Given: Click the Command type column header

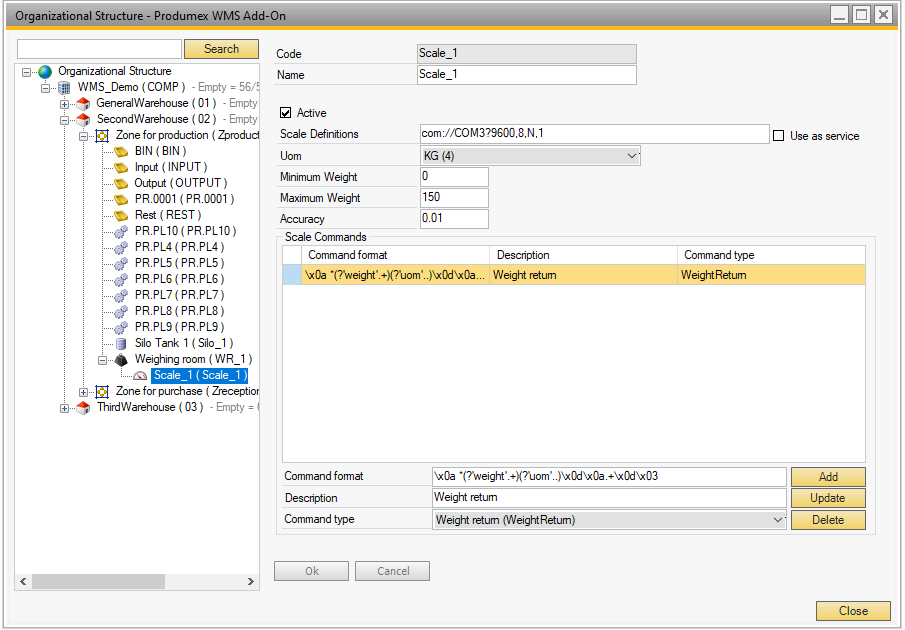Looking at the screenshot, I should coord(718,255).
